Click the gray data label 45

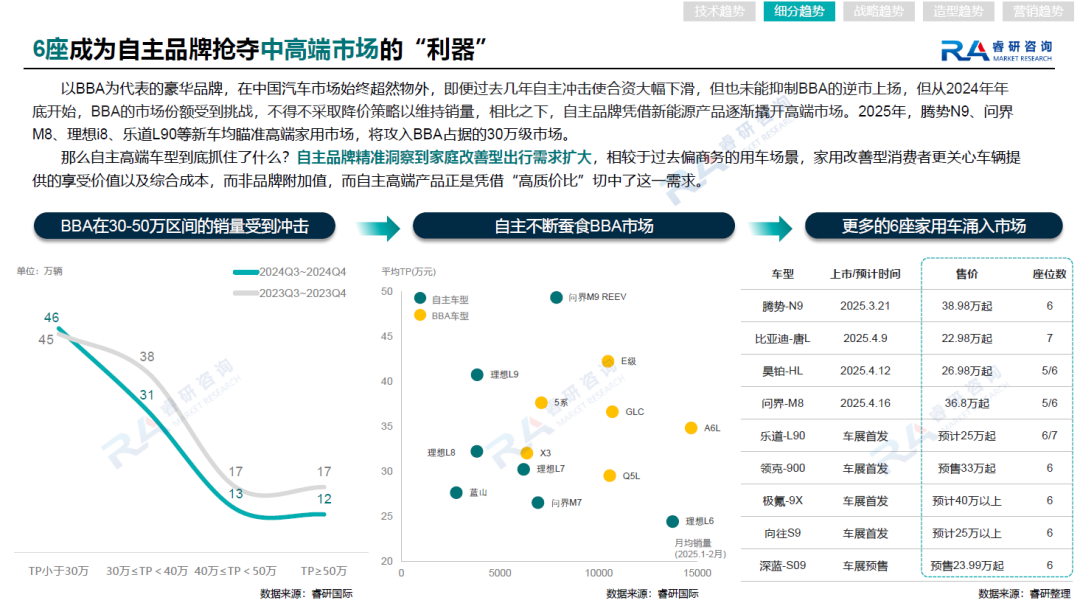click(x=46, y=340)
